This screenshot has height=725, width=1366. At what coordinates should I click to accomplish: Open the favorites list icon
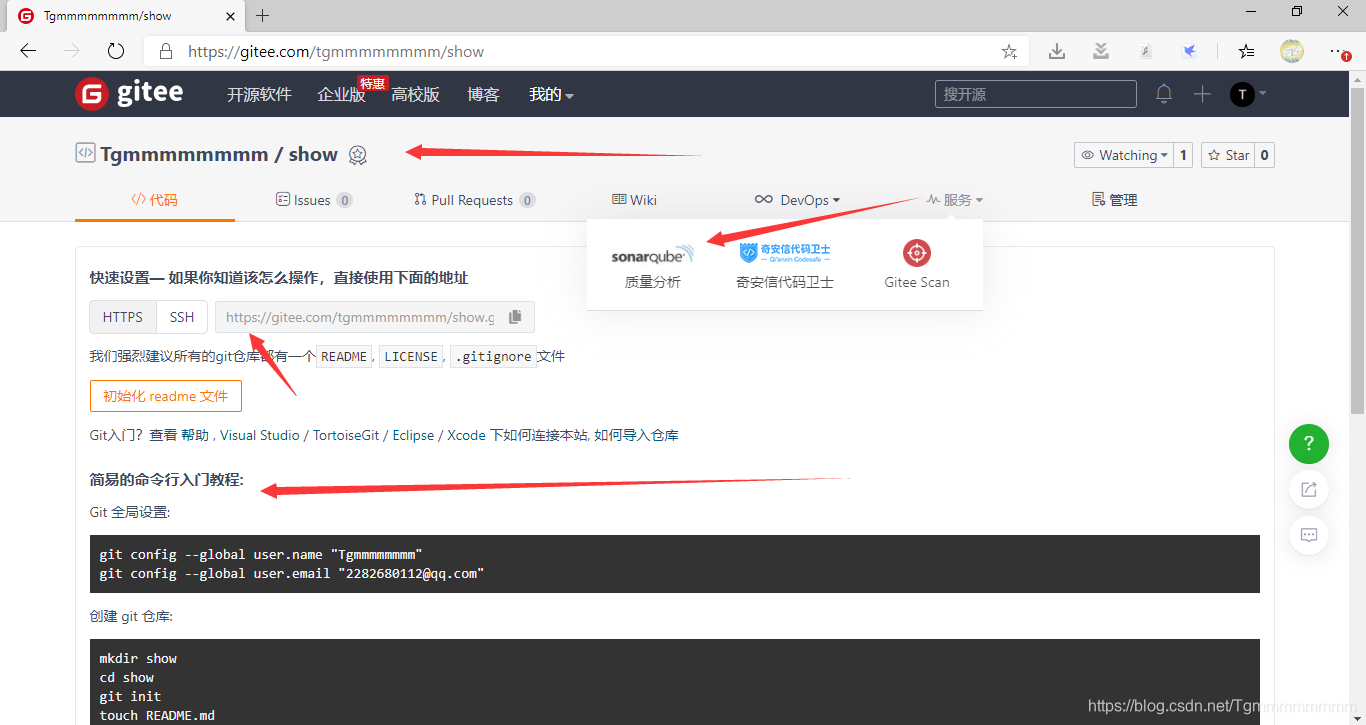(1246, 51)
